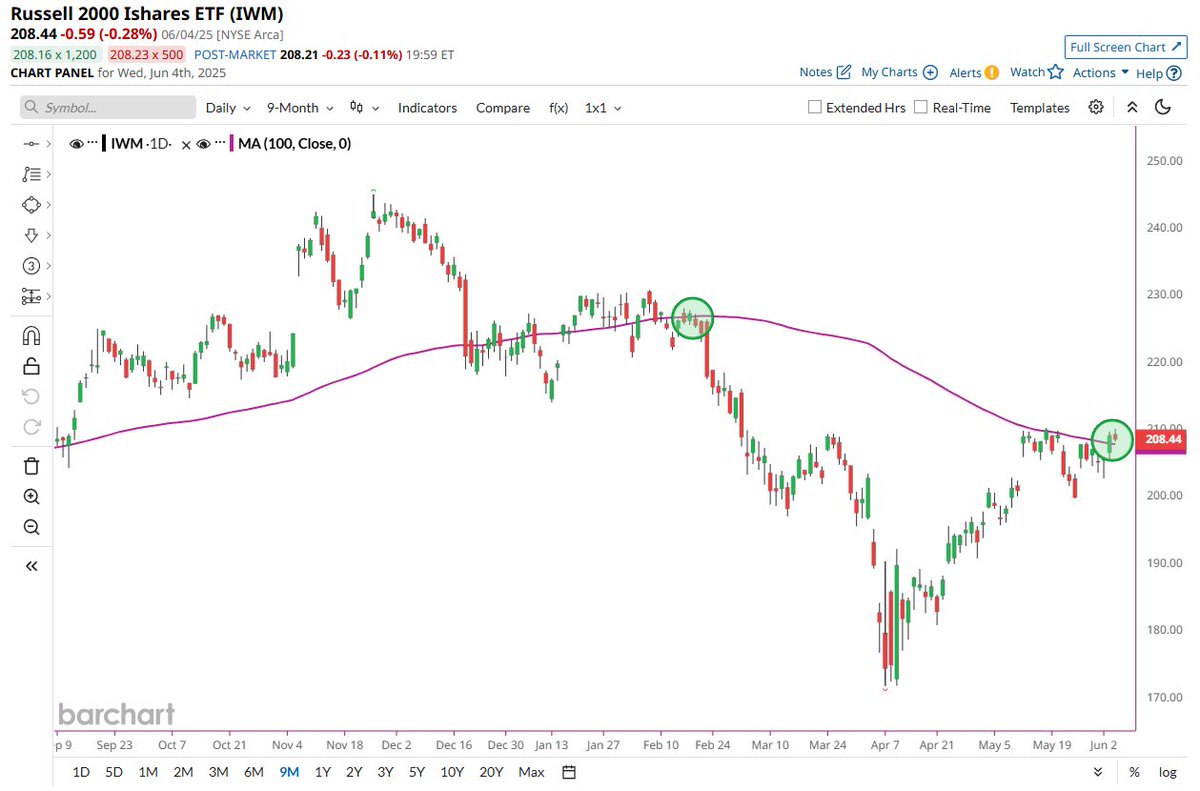
Task: Collapse the left drawing toolbar
Action: [31, 566]
